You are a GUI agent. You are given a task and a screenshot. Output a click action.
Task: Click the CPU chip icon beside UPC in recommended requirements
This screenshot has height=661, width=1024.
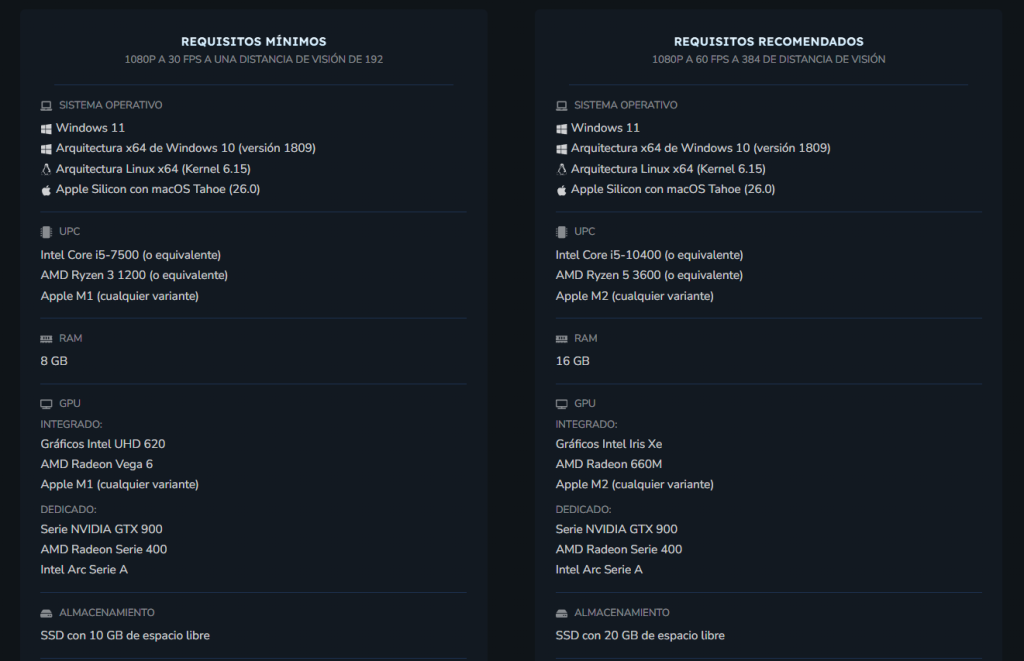click(x=561, y=232)
